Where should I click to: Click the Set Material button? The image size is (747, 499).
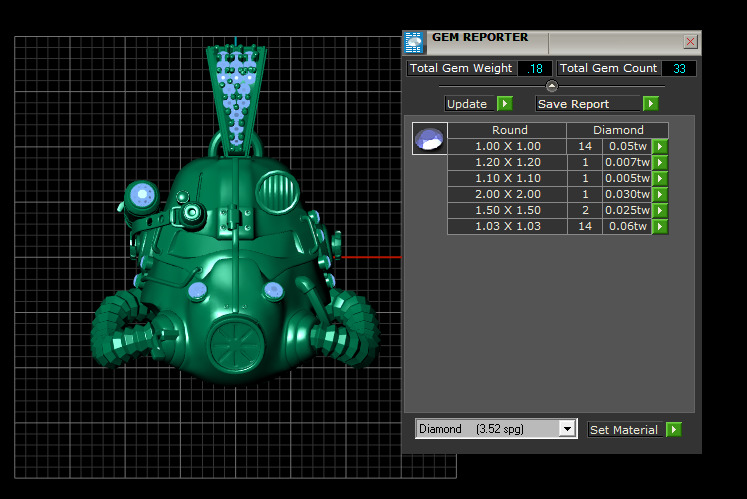[625, 430]
